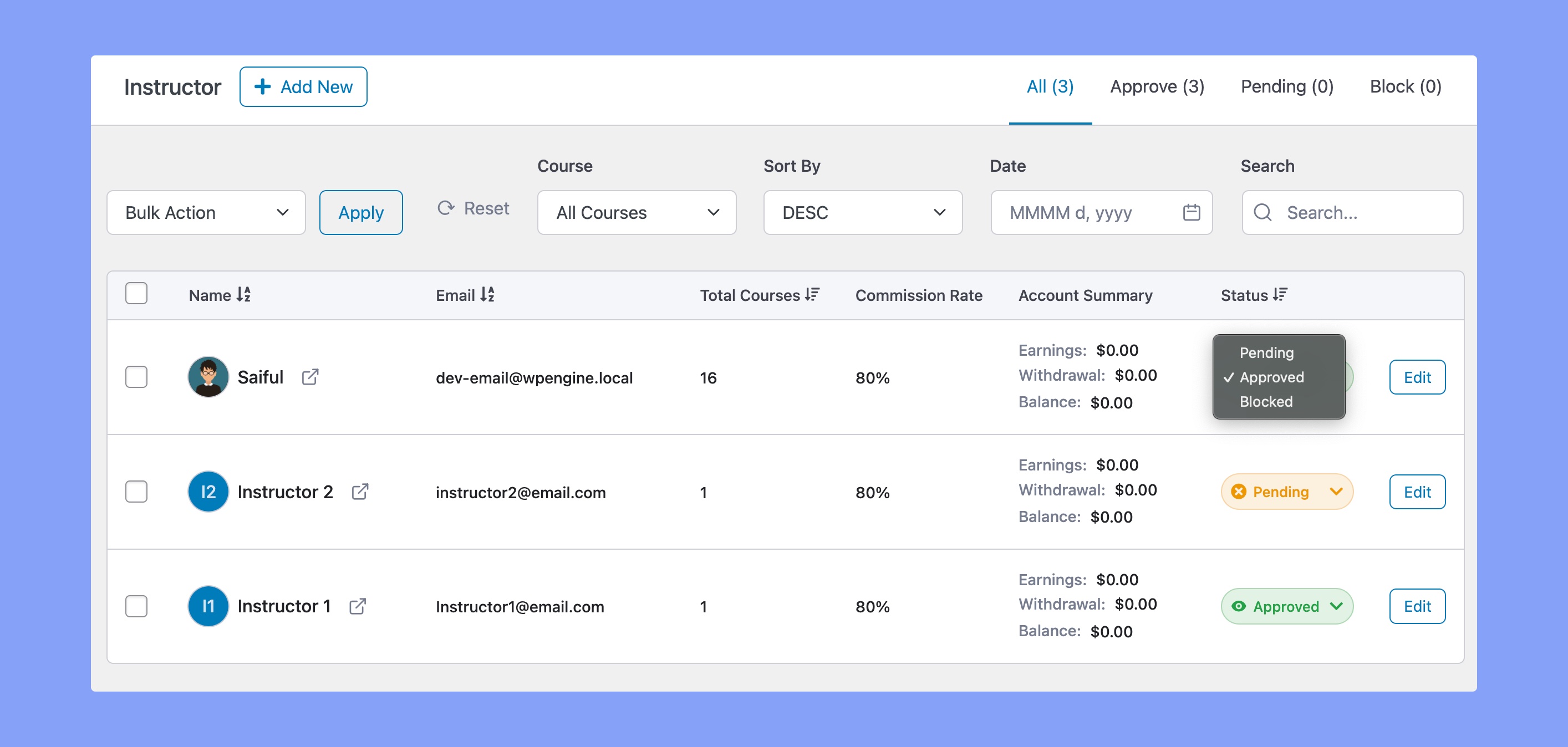Click the Account Summary column header
The width and height of the screenshot is (1568, 747).
coord(1085,295)
